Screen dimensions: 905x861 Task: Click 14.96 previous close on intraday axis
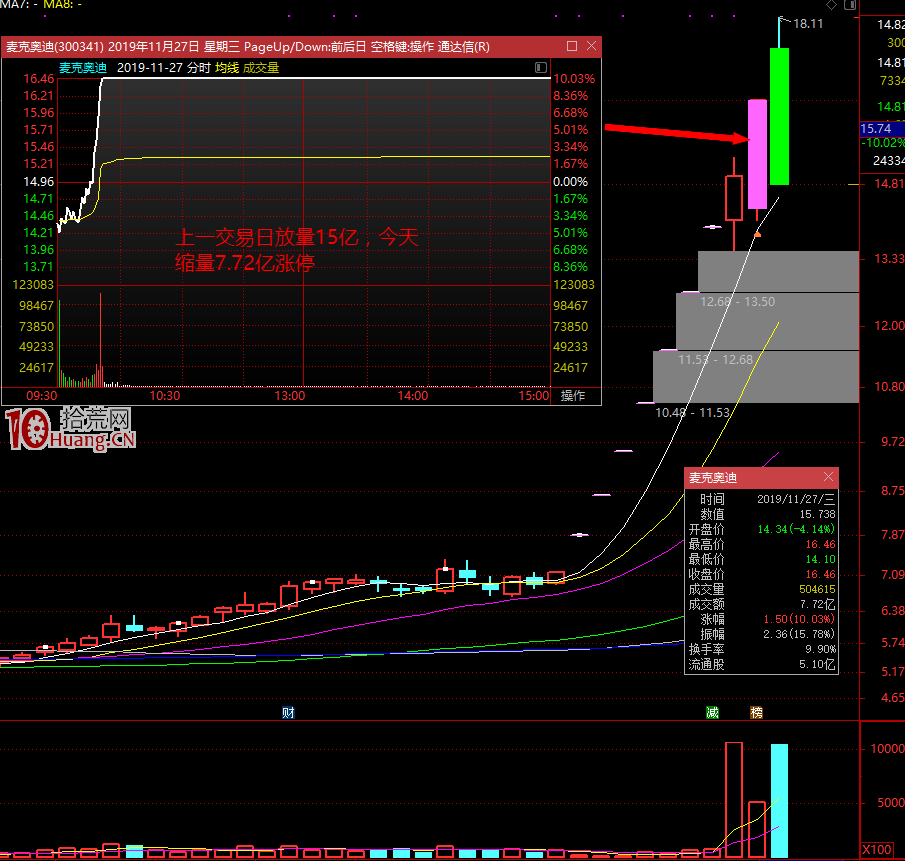coord(39,182)
